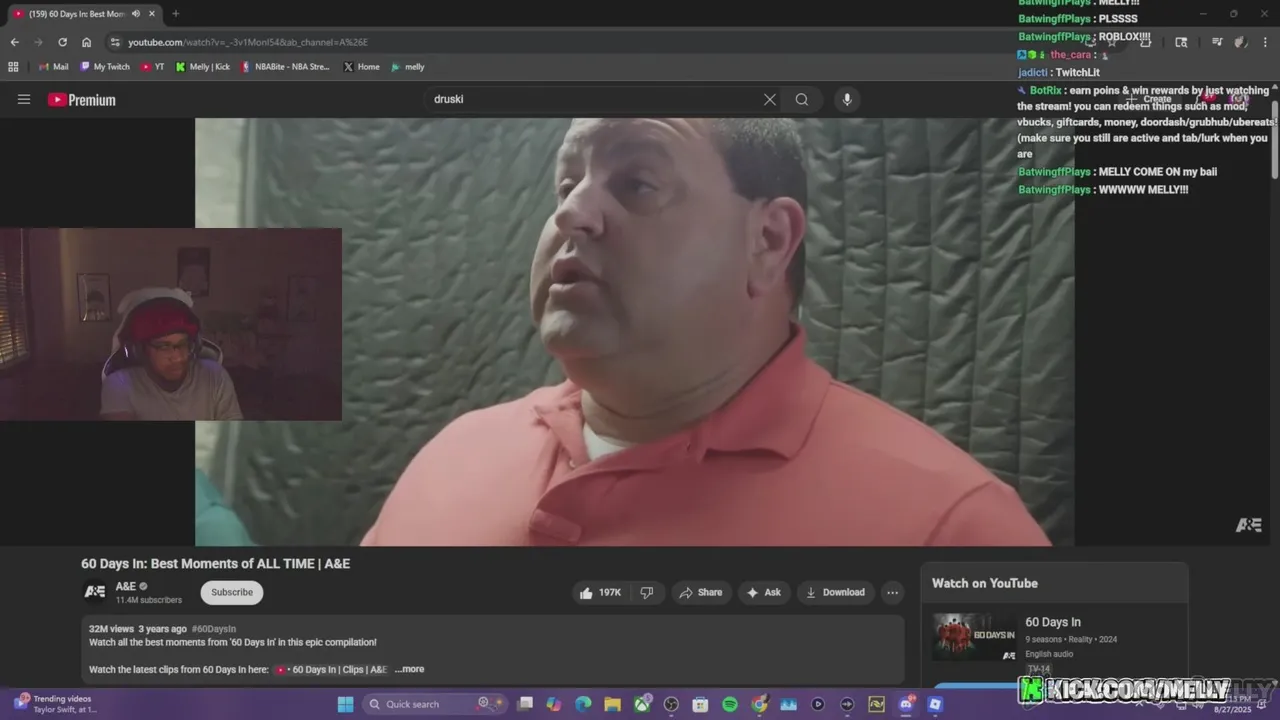The image size is (1280, 720).
Task: Open the Mail bookmark
Action: point(53,67)
